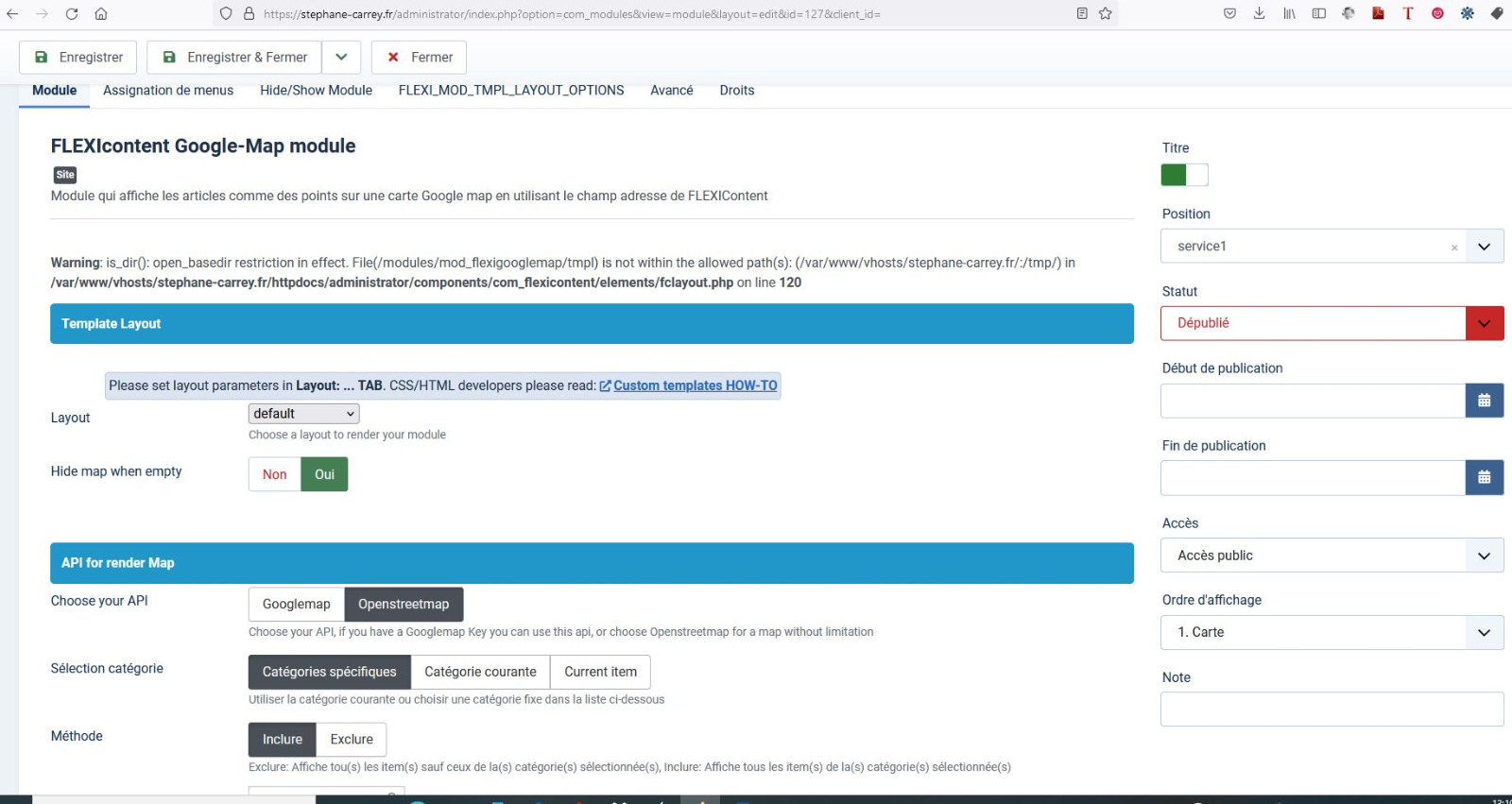1512x804 pixels.
Task: Open the pink smiley extension icon
Action: pos(1437,14)
